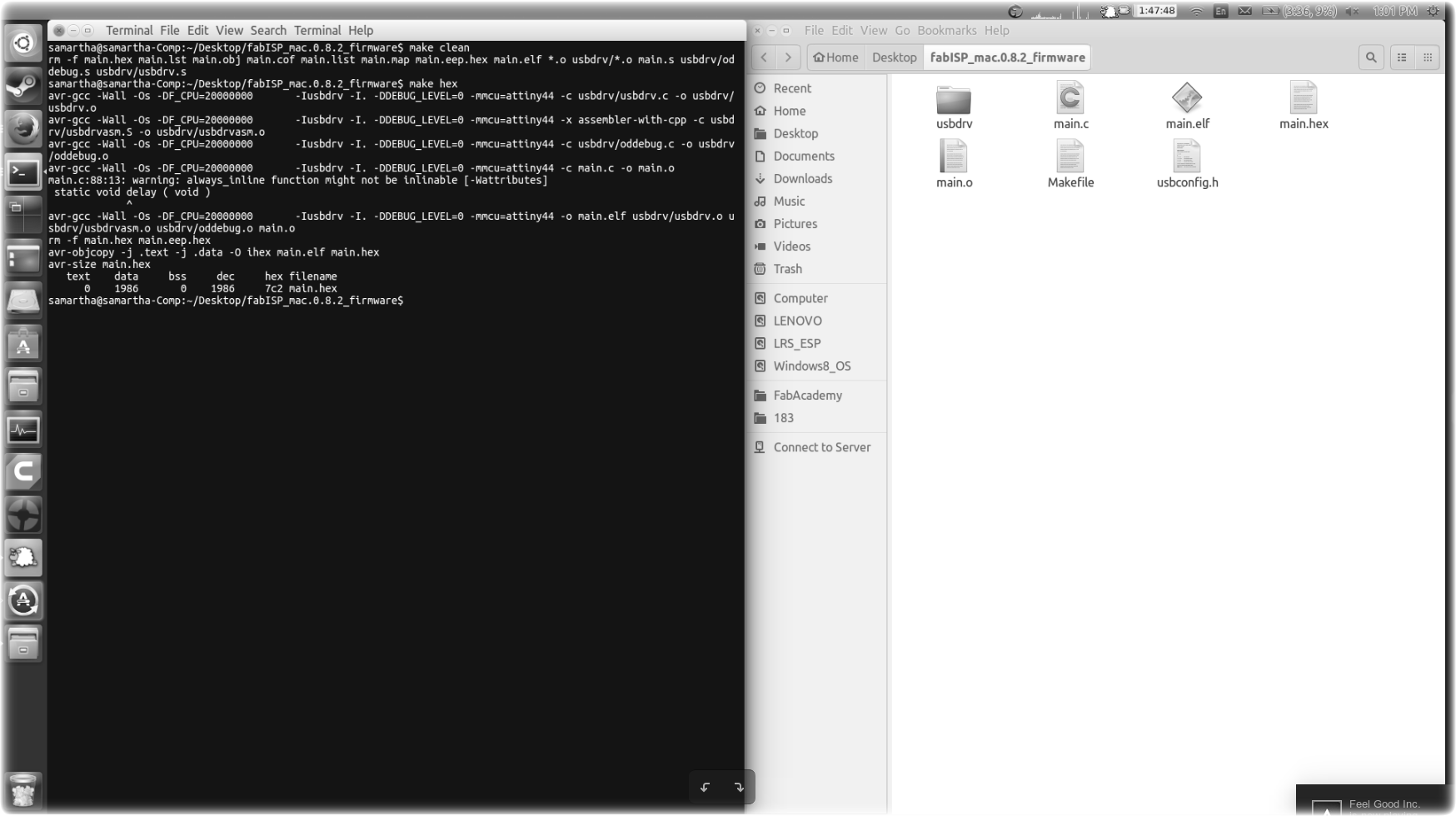Open the Ubuntu Dash launcher
This screenshot has width=1456, height=816.
coord(23,42)
